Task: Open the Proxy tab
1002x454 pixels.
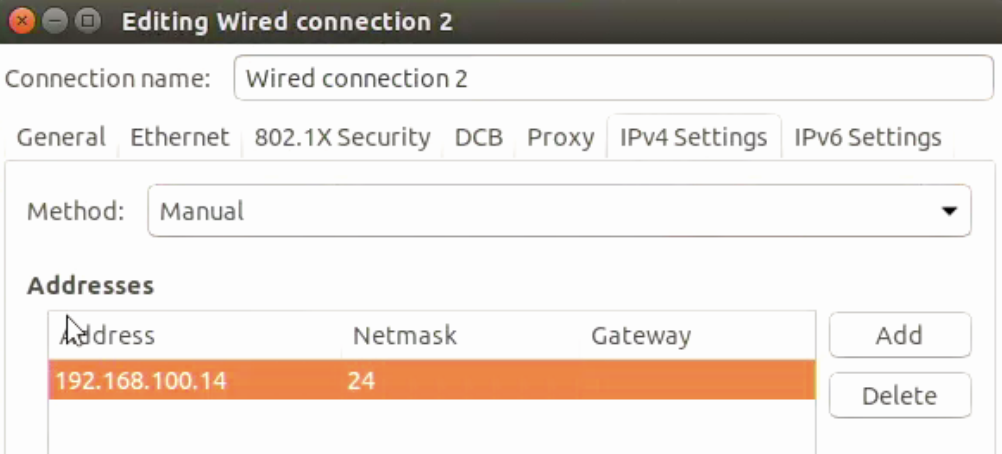Action: point(560,137)
